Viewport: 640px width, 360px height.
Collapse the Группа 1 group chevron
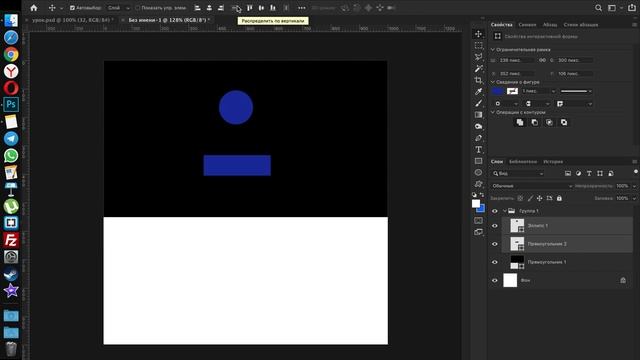click(504, 211)
